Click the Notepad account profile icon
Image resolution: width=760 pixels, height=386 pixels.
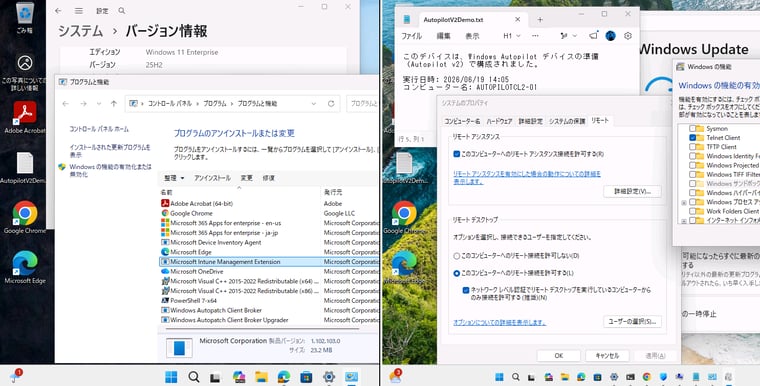(x=611, y=36)
